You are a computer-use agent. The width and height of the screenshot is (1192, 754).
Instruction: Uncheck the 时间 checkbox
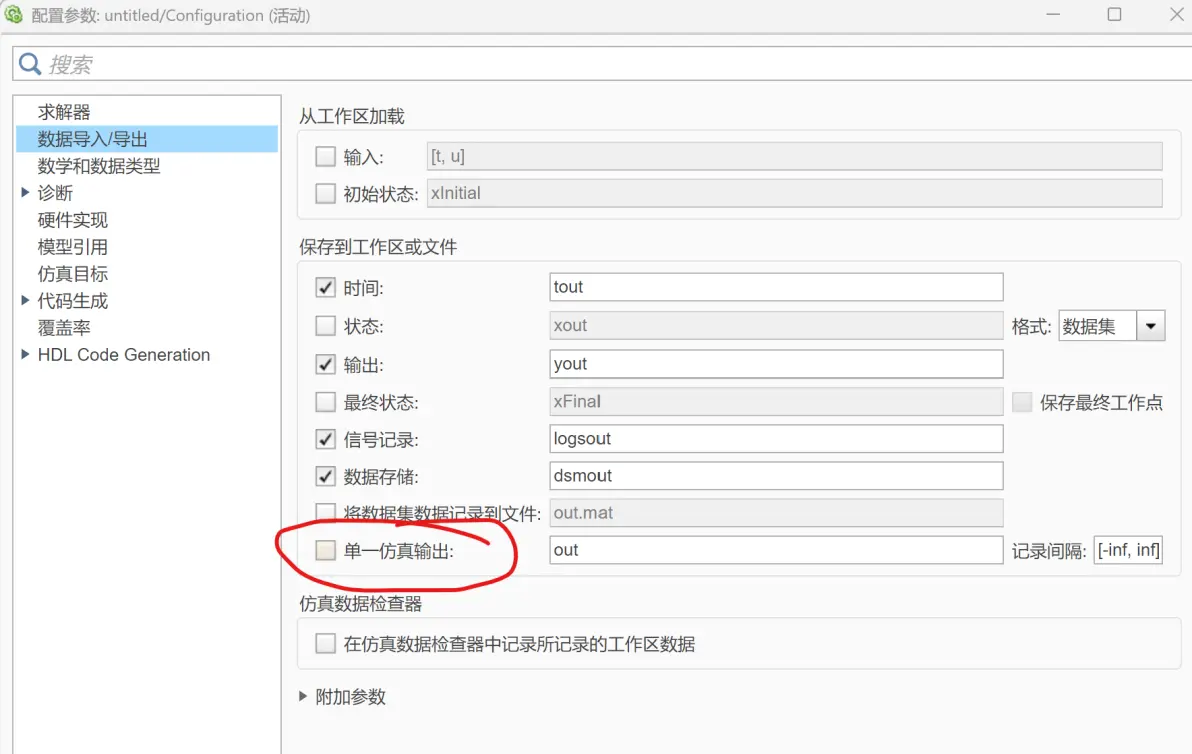pyautogui.click(x=325, y=287)
